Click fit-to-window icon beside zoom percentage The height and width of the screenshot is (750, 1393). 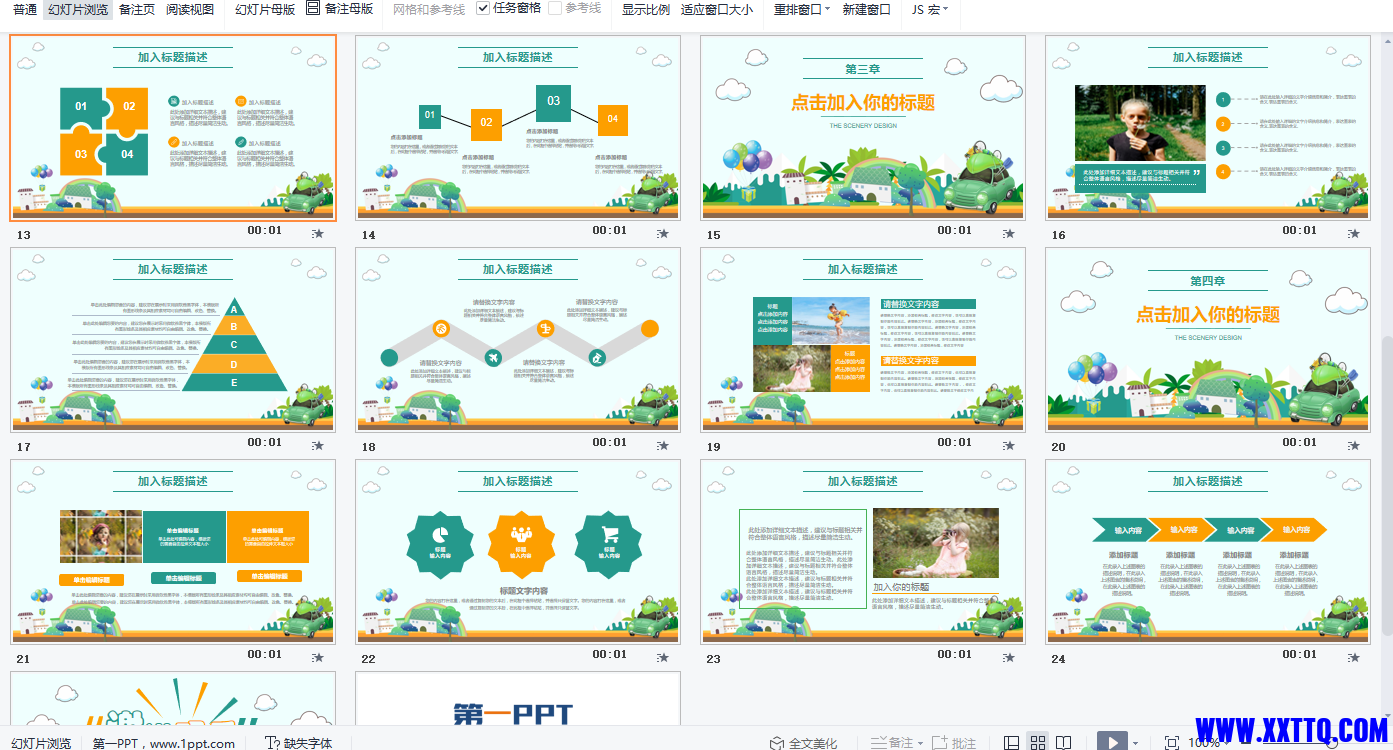tap(1172, 743)
